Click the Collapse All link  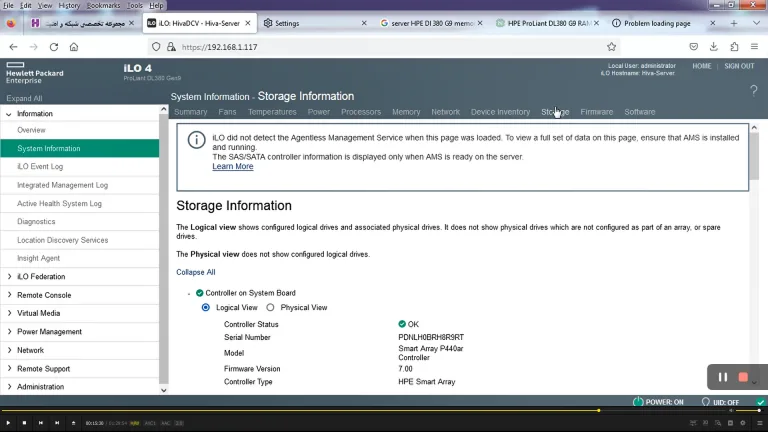(195, 272)
